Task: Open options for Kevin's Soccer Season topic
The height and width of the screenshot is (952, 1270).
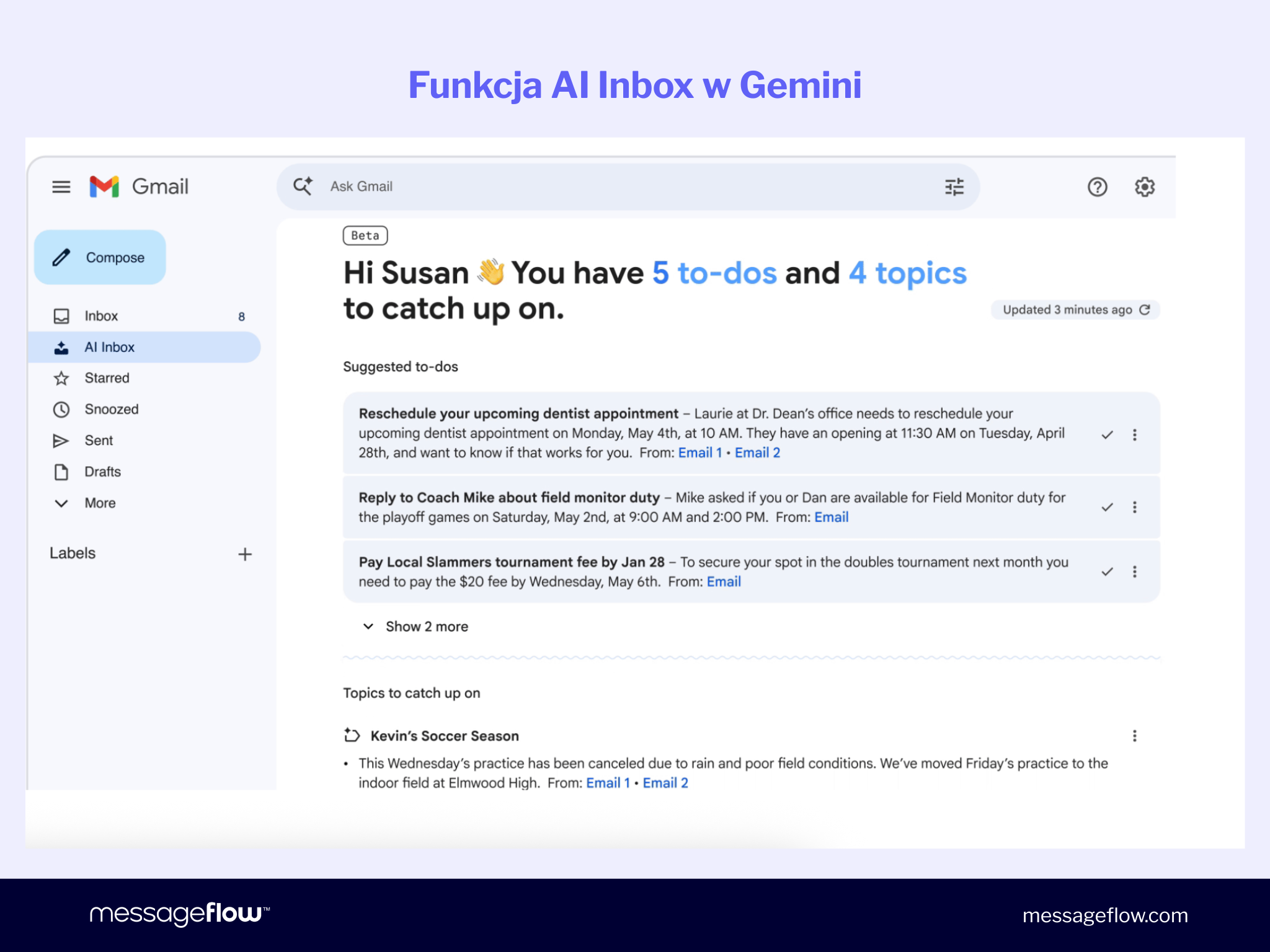Action: pyautogui.click(x=1135, y=736)
